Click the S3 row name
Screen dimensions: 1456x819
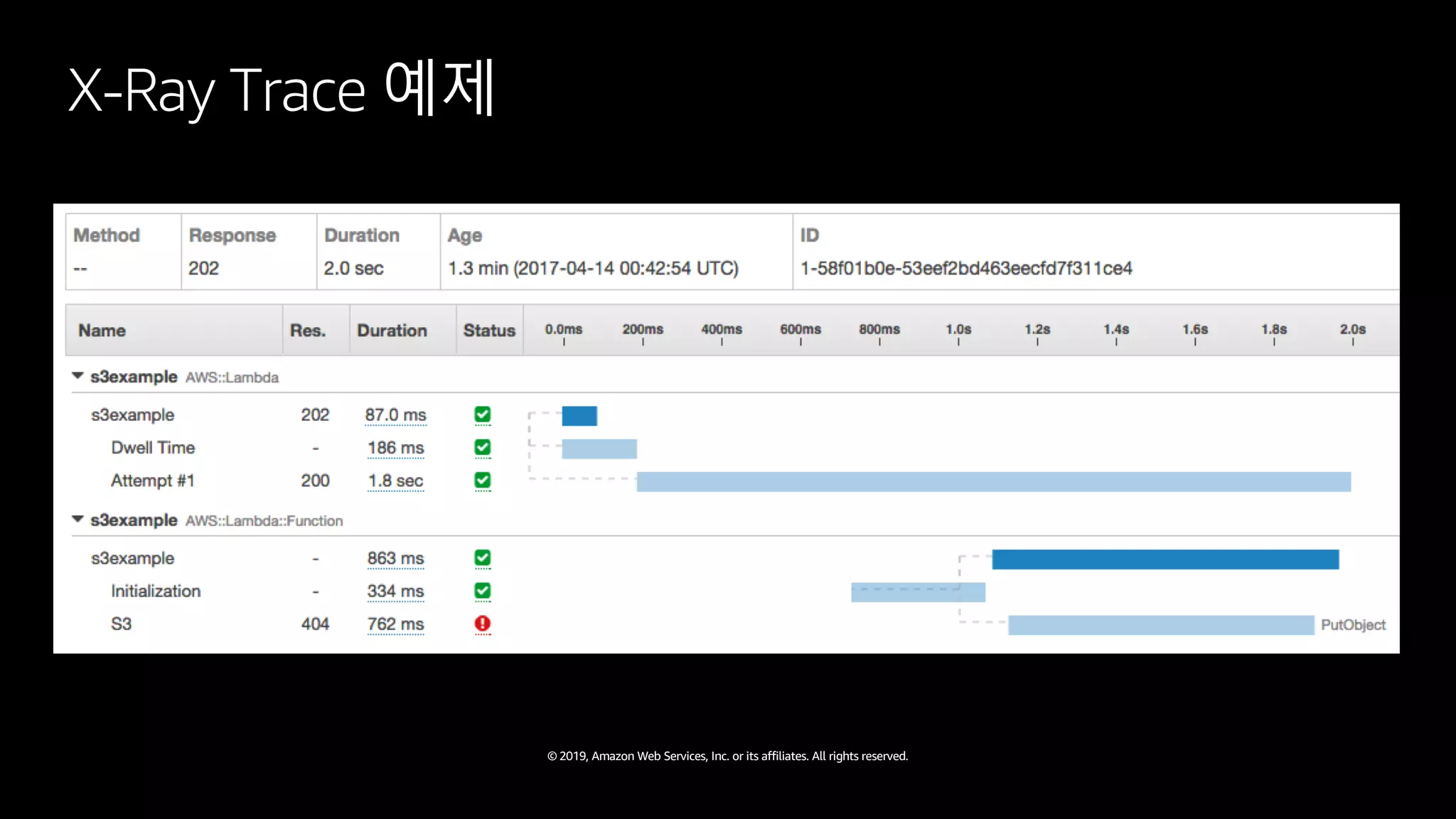pos(122,624)
